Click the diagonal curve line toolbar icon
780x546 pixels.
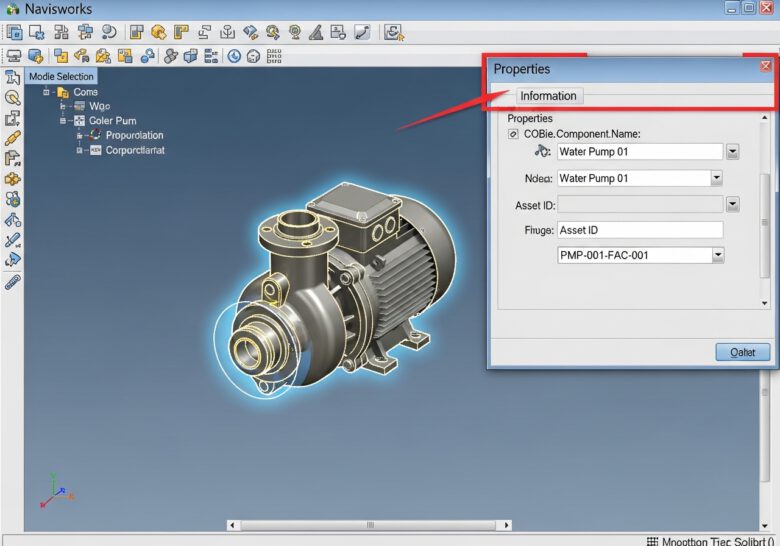pos(362,32)
